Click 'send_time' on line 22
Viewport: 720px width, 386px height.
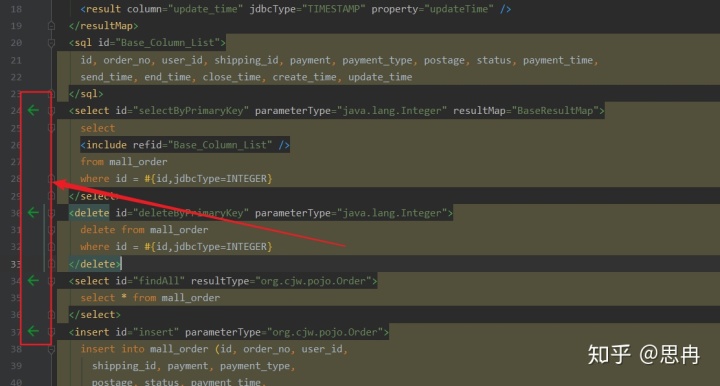pyautogui.click(x=107, y=77)
